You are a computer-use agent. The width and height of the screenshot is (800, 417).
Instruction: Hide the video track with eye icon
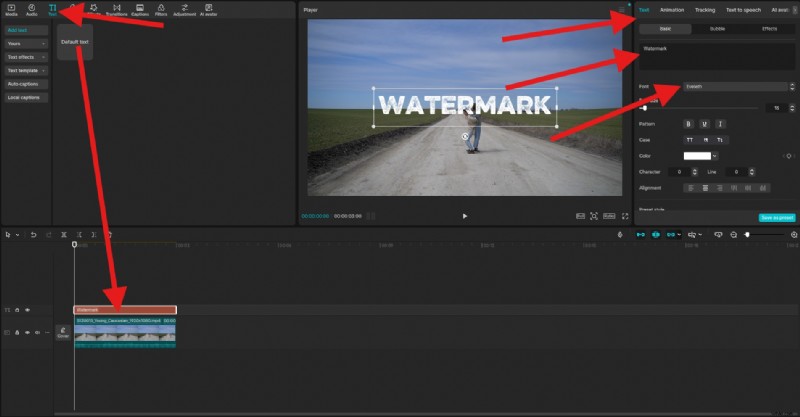coord(27,333)
